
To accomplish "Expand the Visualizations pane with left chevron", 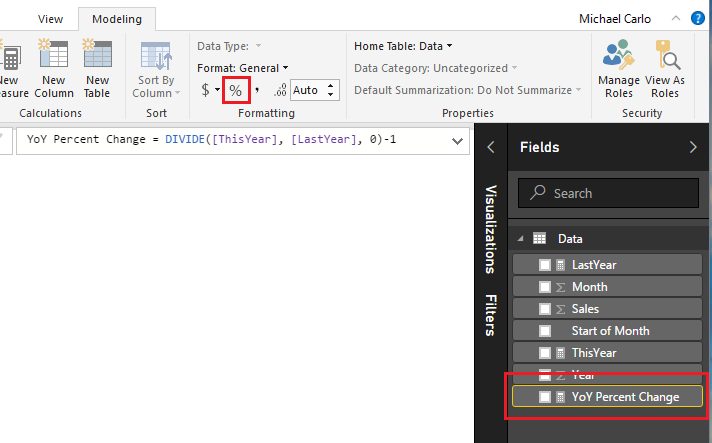I will tap(491, 147).
